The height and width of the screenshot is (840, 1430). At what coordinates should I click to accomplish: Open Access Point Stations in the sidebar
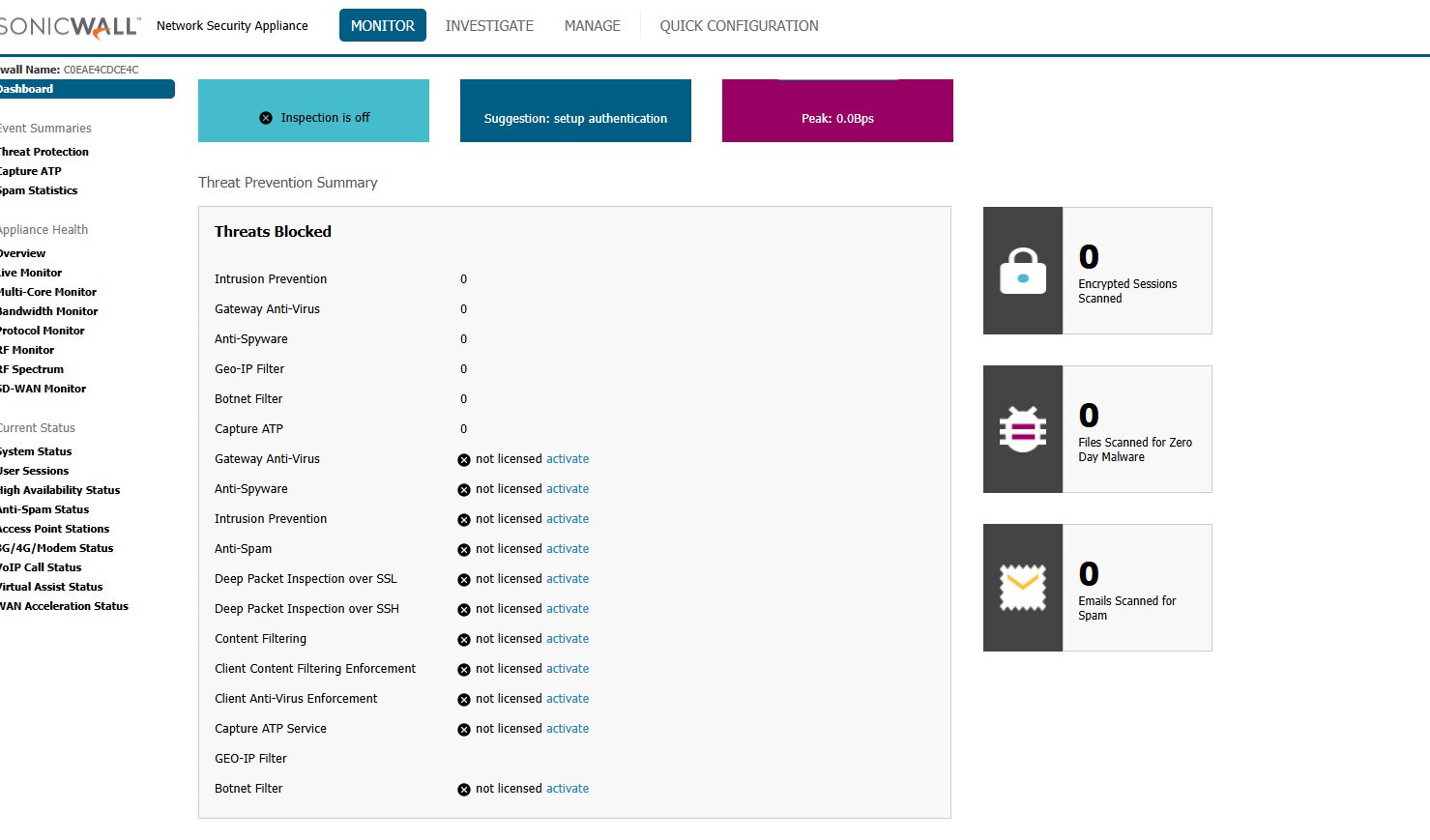[55, 529]
